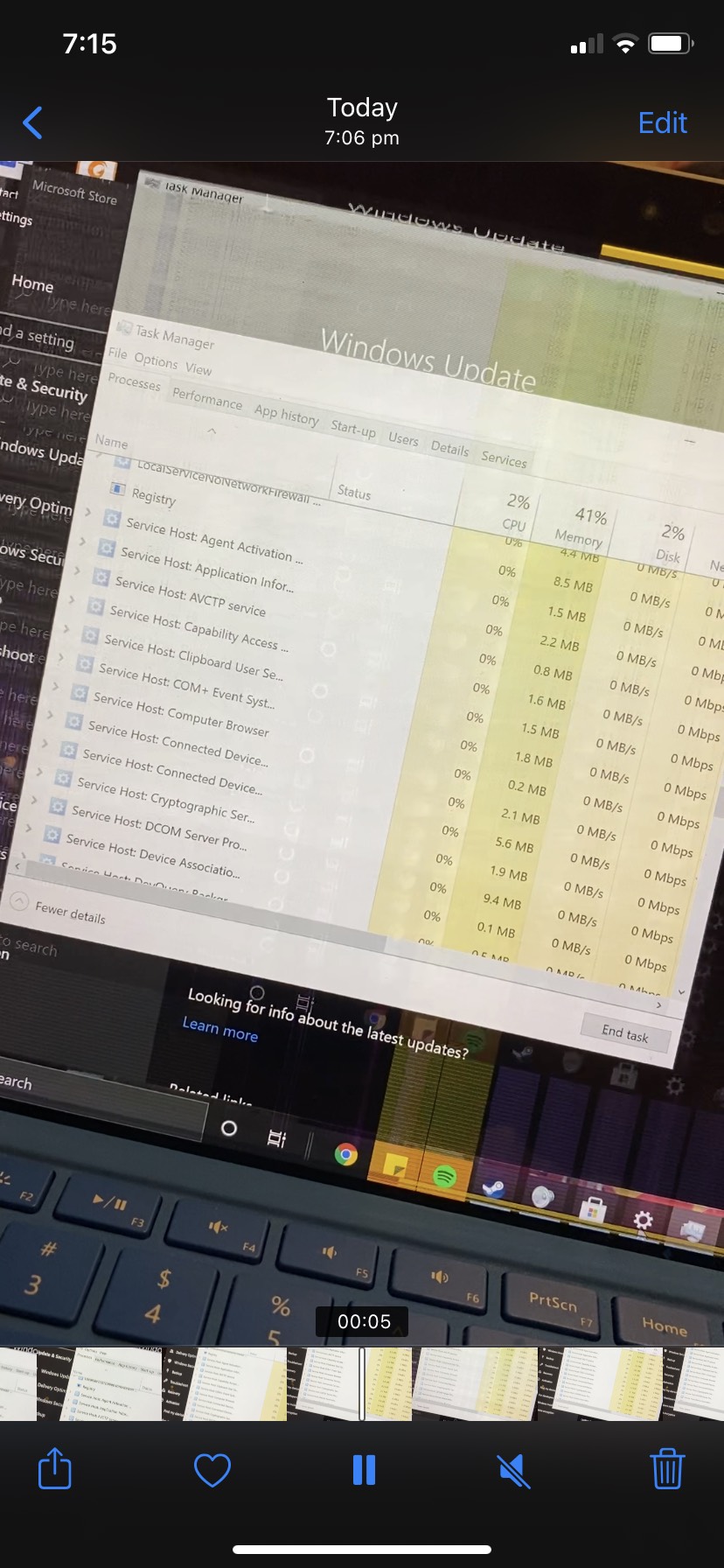Switch to App history tab in Task Manager
Viewport: 724px width, 1568px height.
coord(287,415)
